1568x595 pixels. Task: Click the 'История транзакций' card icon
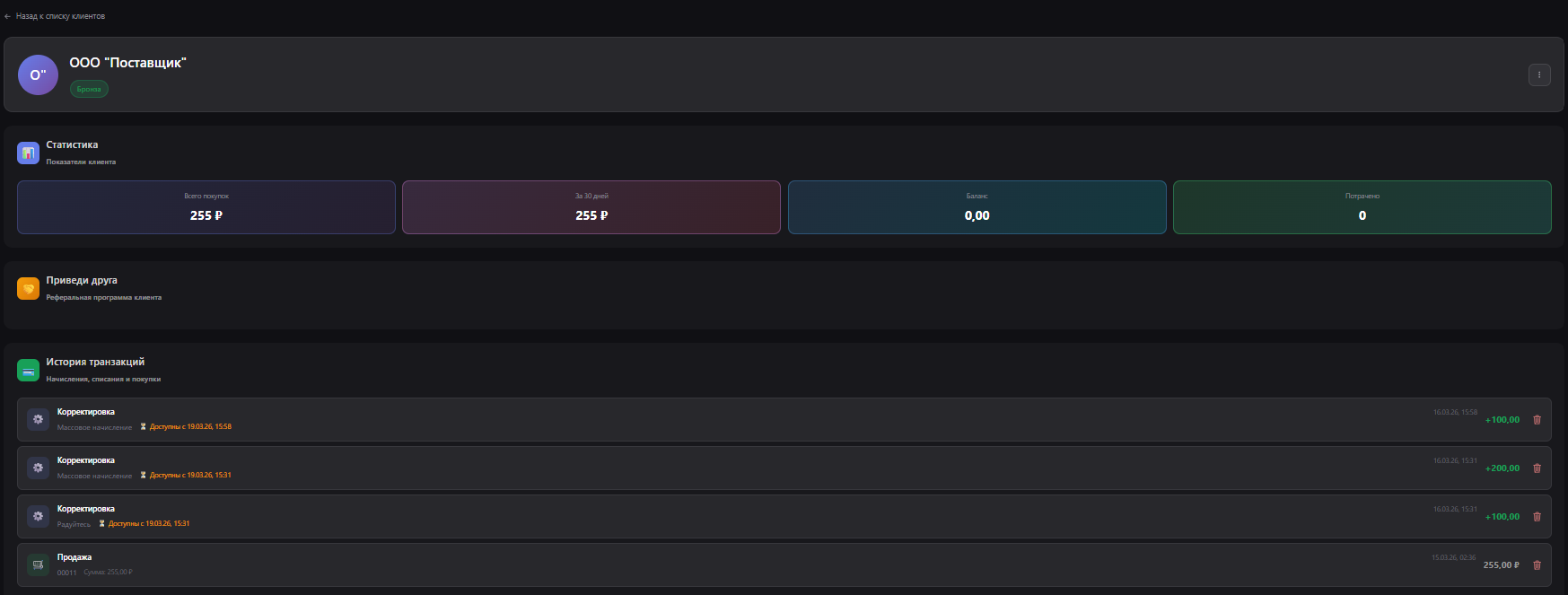pos(28,370)
